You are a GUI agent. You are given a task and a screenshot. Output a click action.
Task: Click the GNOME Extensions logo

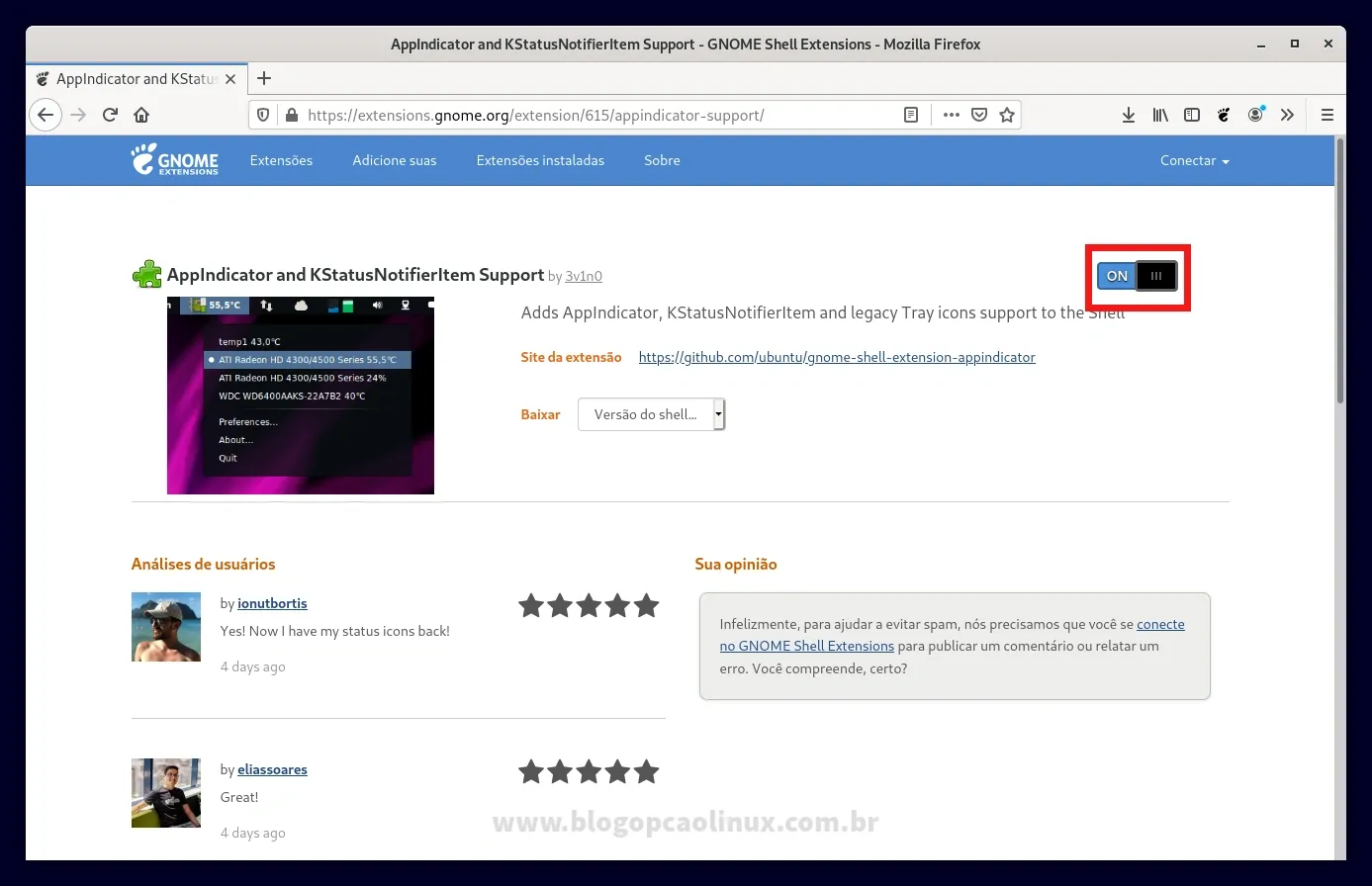coord(174,159)
